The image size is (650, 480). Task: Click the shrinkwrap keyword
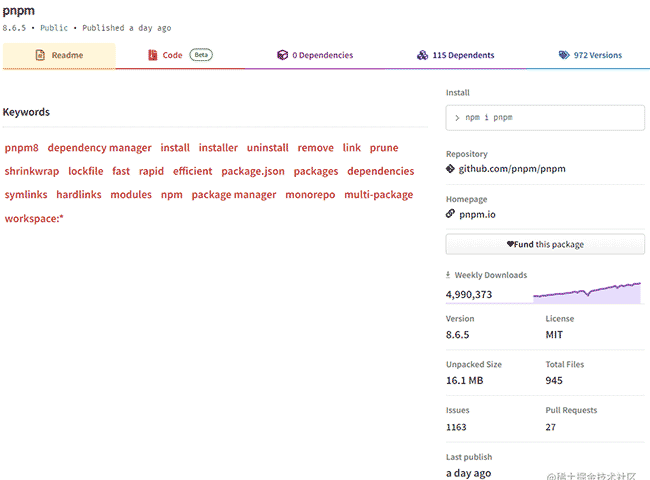coord(32,171)
